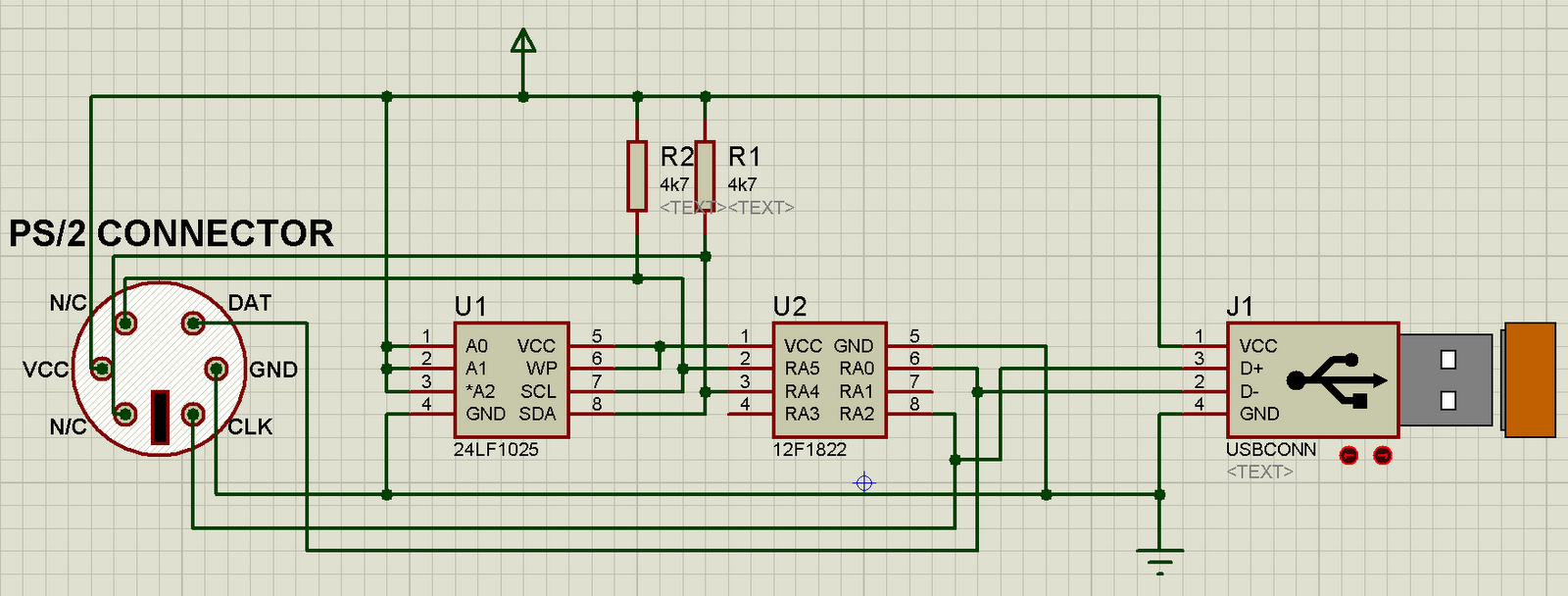Click the ground terminal symbol
The height and width of the screenshot is (596, 1568).
coord(1160,561)
